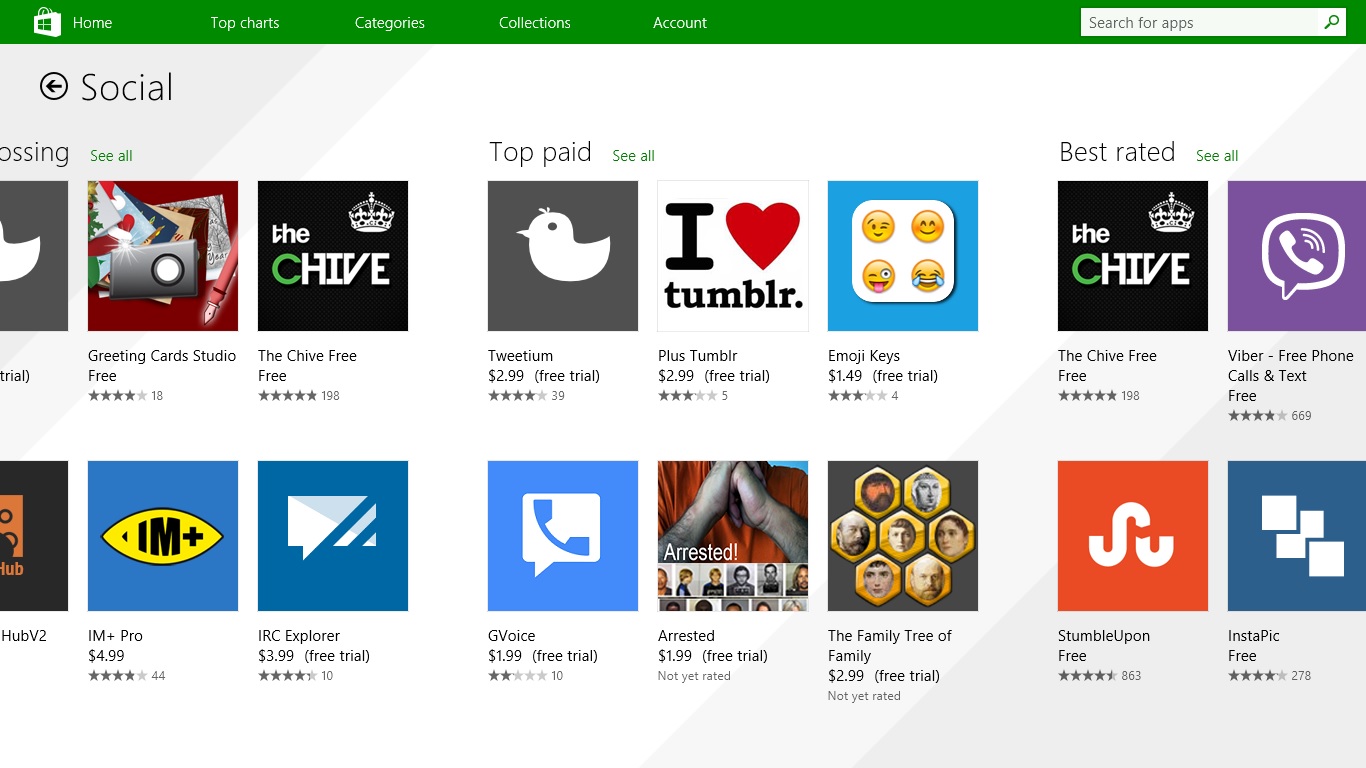Click the Social page title

tap(127, 88)
